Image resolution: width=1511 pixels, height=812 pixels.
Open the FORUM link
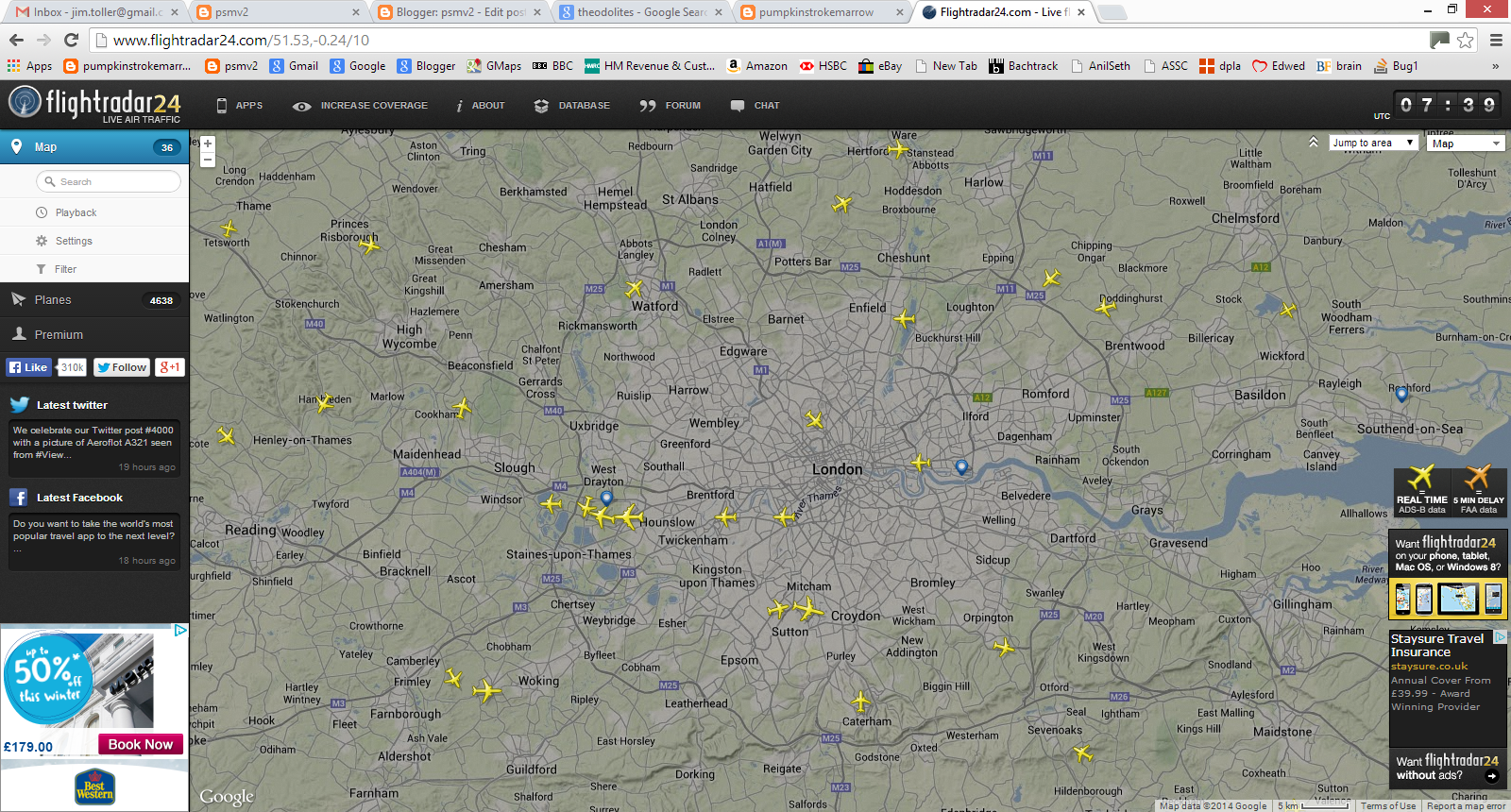coord(670,106)
